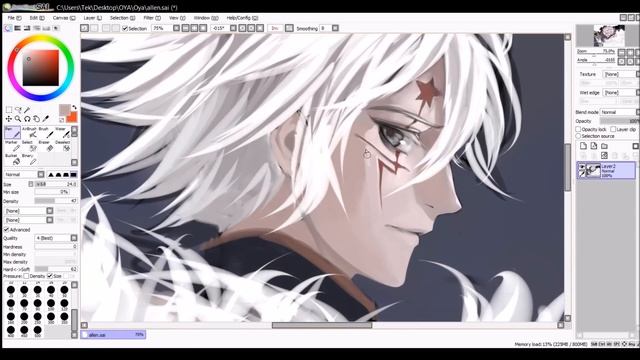Open the second [None] brush texture dropdown

[x=29, y=220]
